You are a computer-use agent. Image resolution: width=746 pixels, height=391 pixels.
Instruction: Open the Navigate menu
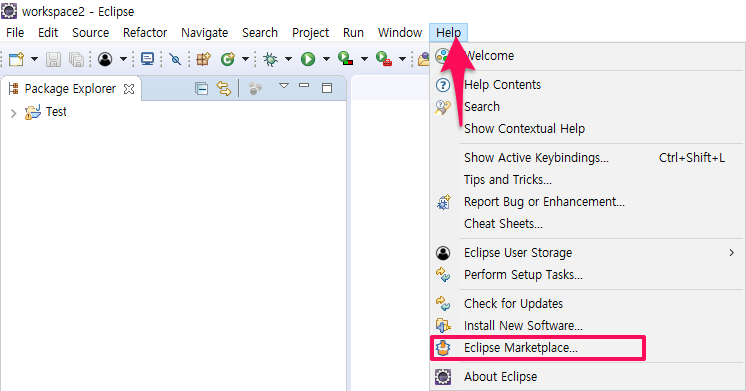point(205,32)
